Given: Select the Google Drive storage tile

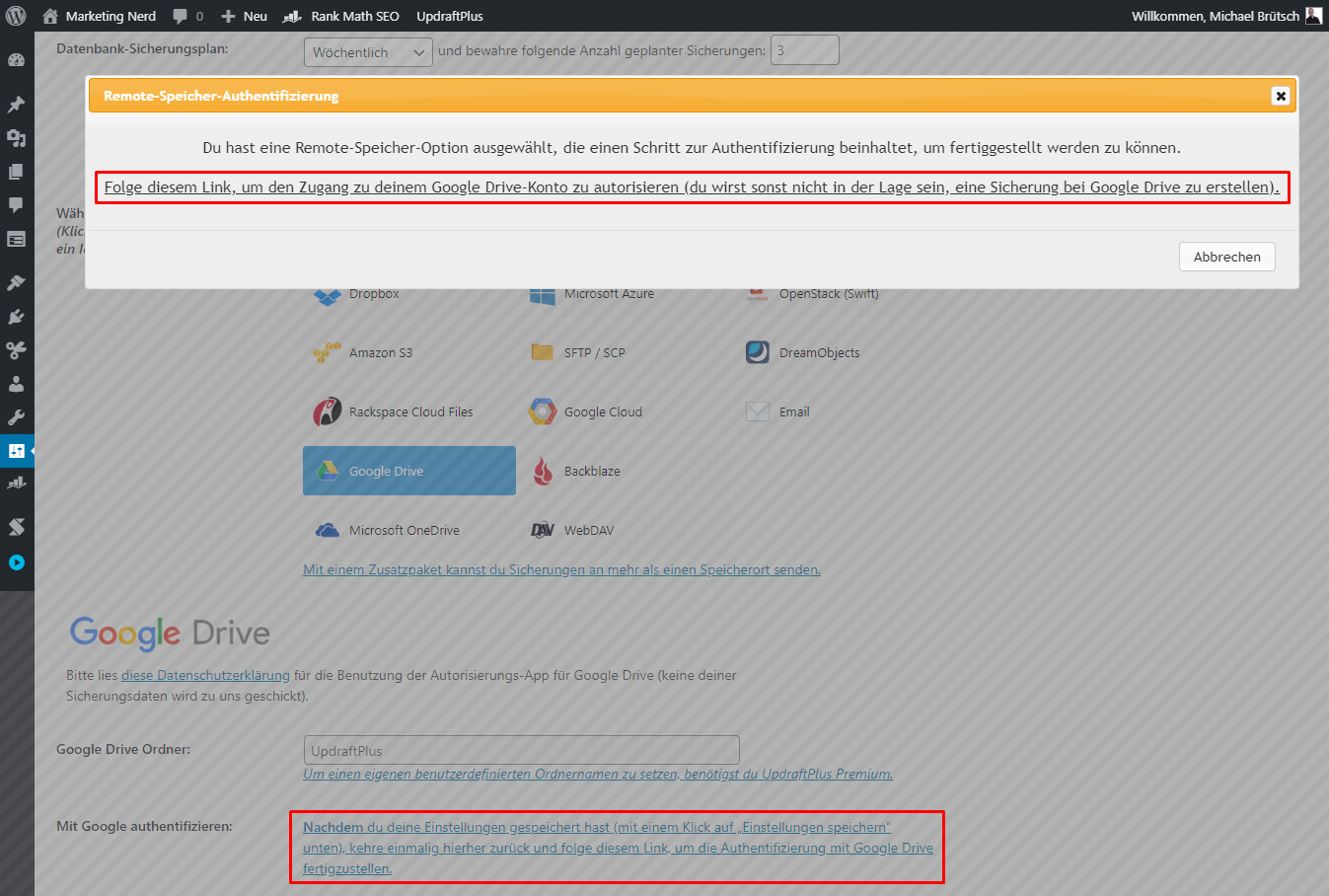Looking at the screenshot, I should [409, 471].
